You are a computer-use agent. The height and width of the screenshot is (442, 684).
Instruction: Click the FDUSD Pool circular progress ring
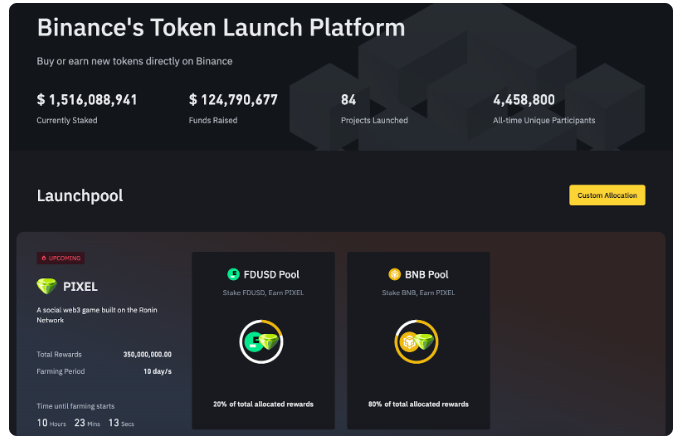(x=261, y=342)
